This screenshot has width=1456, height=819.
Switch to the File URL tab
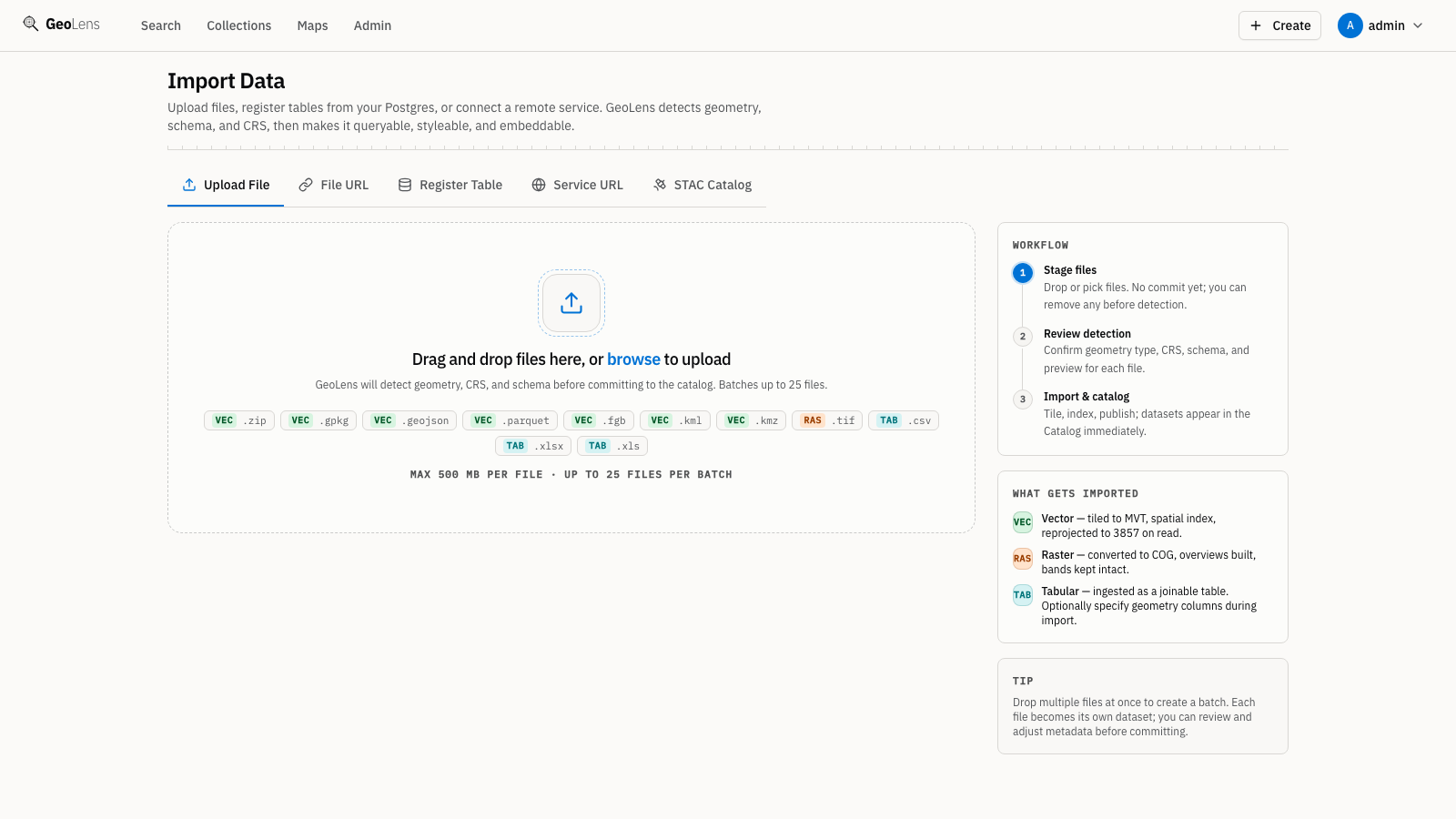click(x=334, y=185)
